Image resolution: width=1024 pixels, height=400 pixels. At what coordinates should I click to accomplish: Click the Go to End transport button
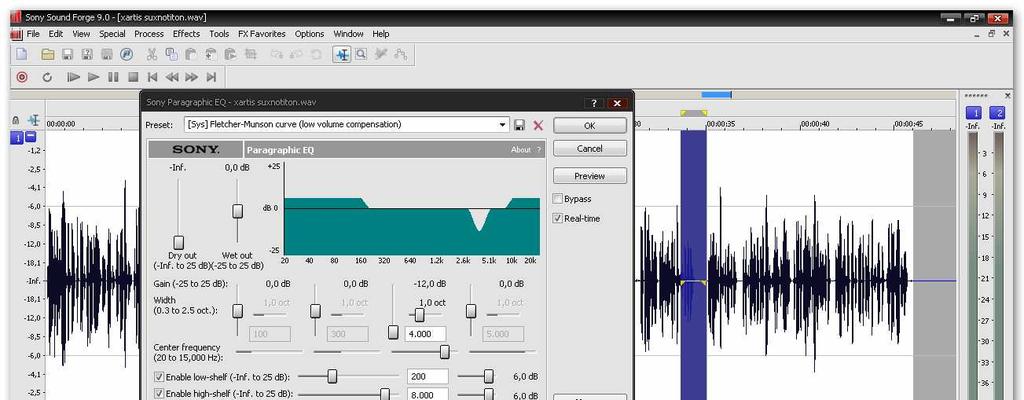pyautogui.click(x=211, y=77)
